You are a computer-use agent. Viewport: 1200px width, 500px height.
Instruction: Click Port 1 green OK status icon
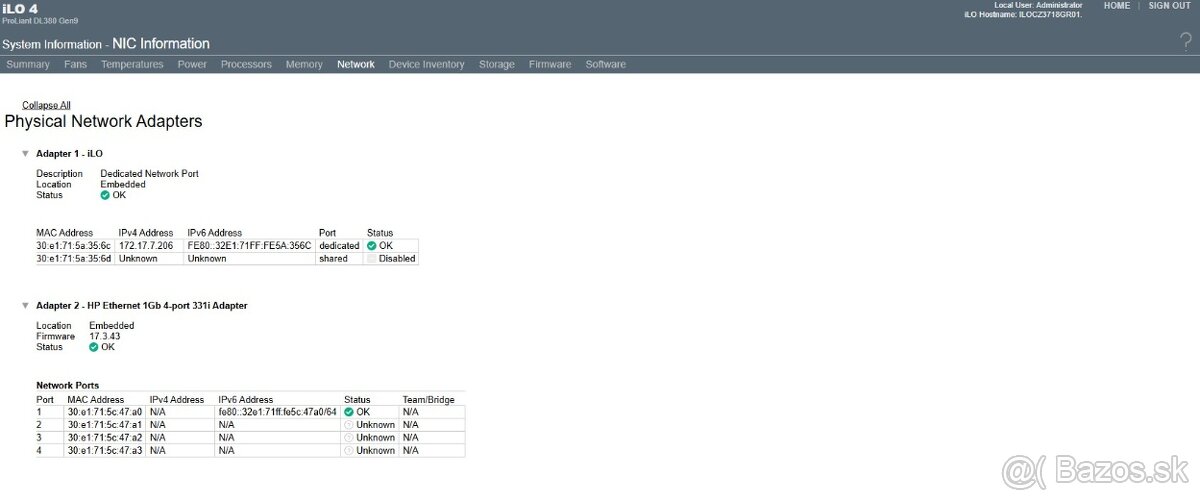coord(349,412)
